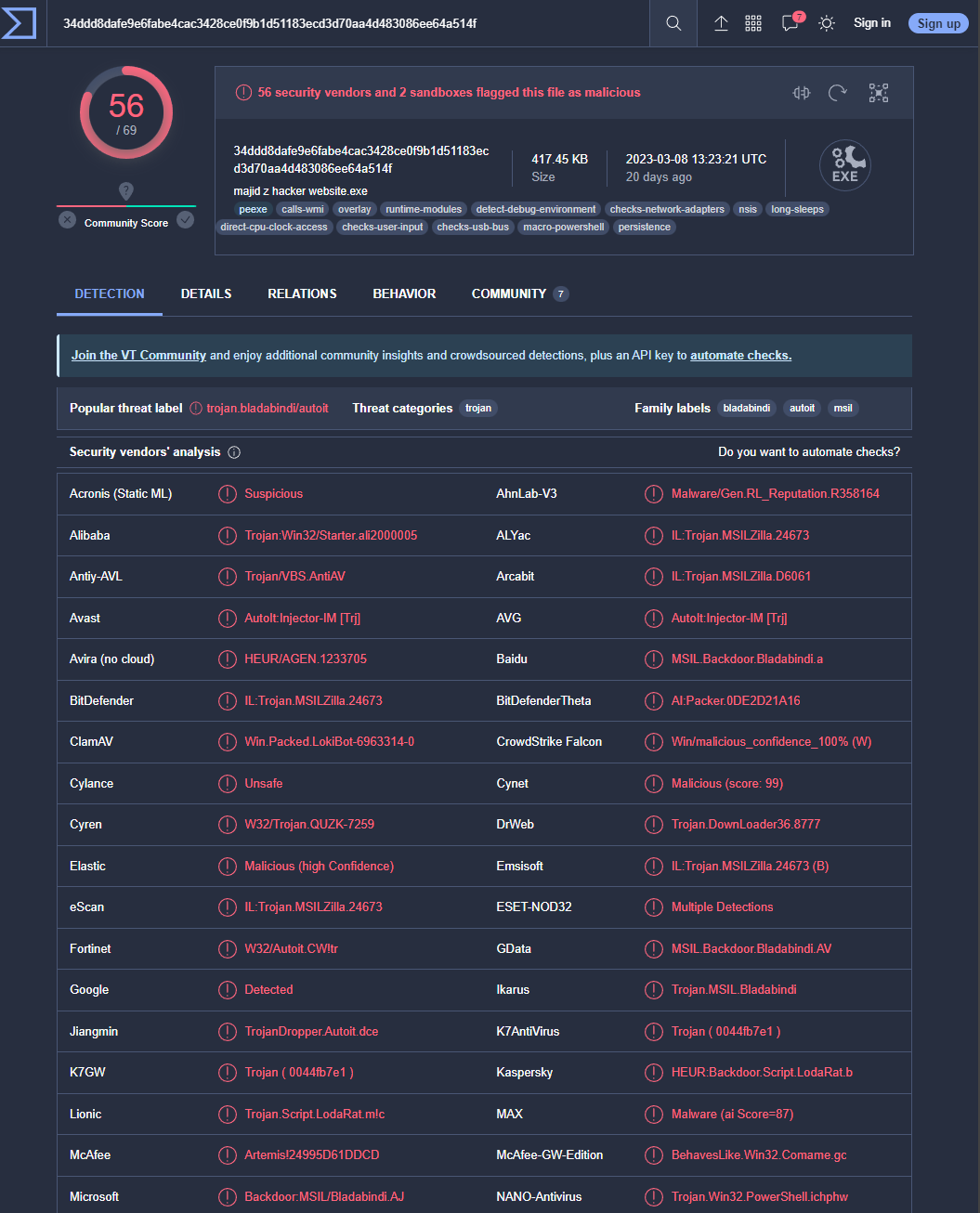
Task: Switch to the BEHAVIOR tab
Action: coord(404,293)
